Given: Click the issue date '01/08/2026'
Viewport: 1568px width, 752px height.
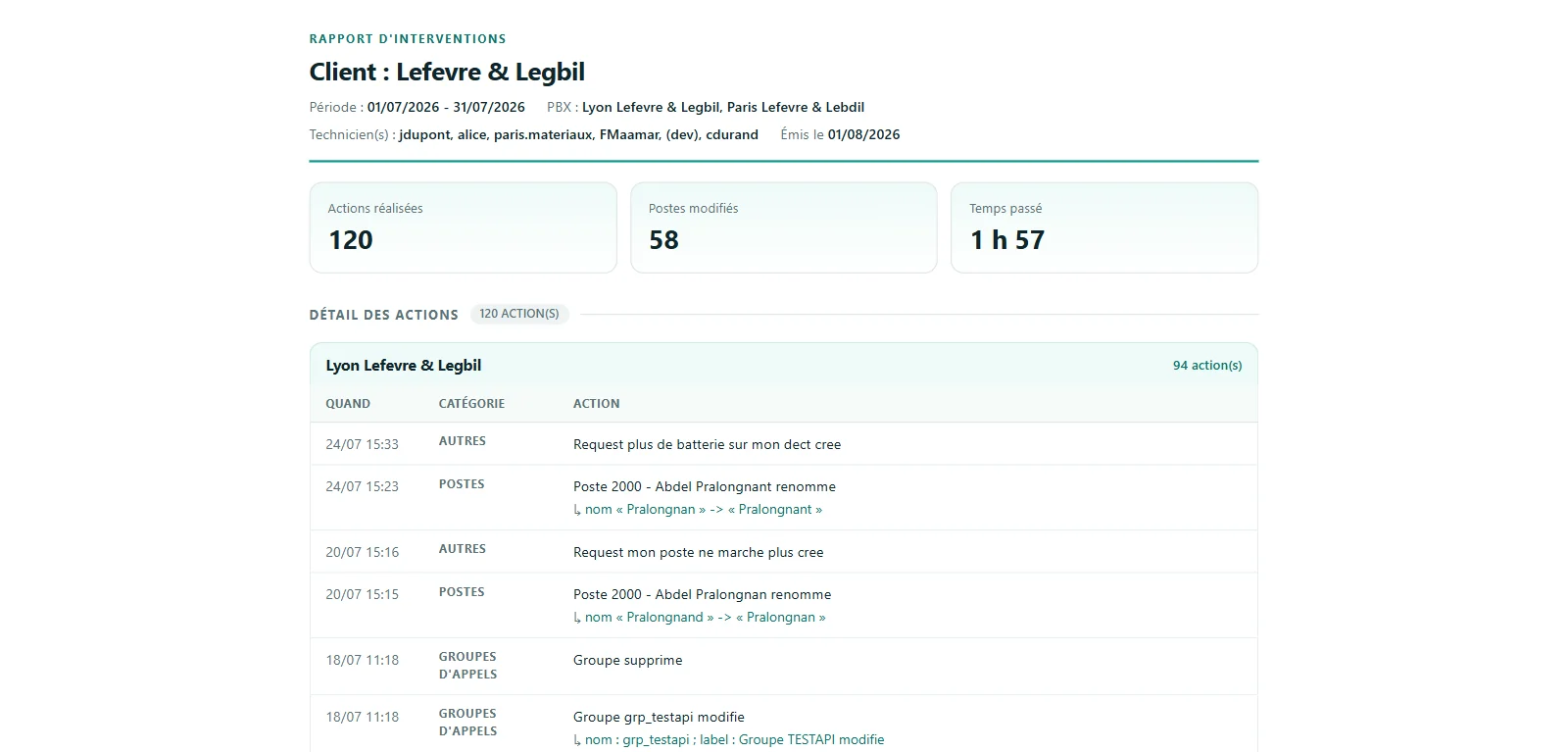Looking at the screenshot, I should click(x=863, y=134).
